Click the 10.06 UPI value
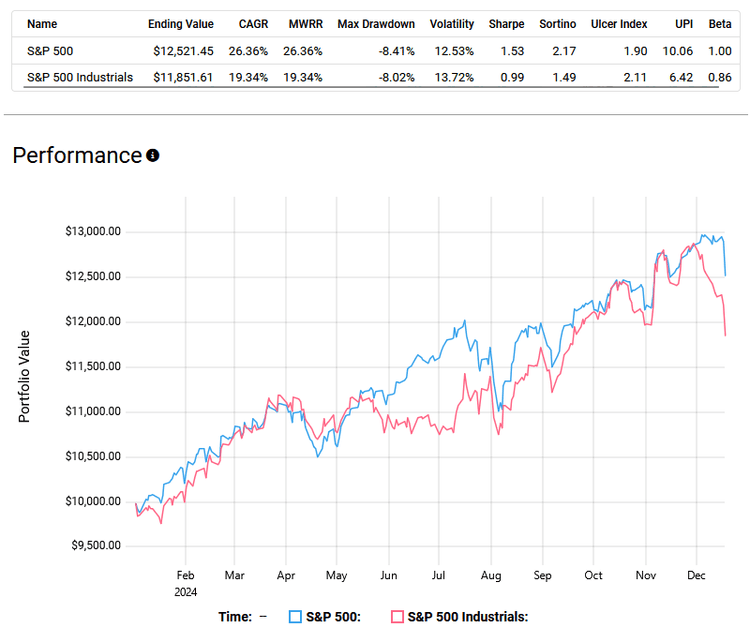This screenshot has height=625, width=750. [678, 51]
